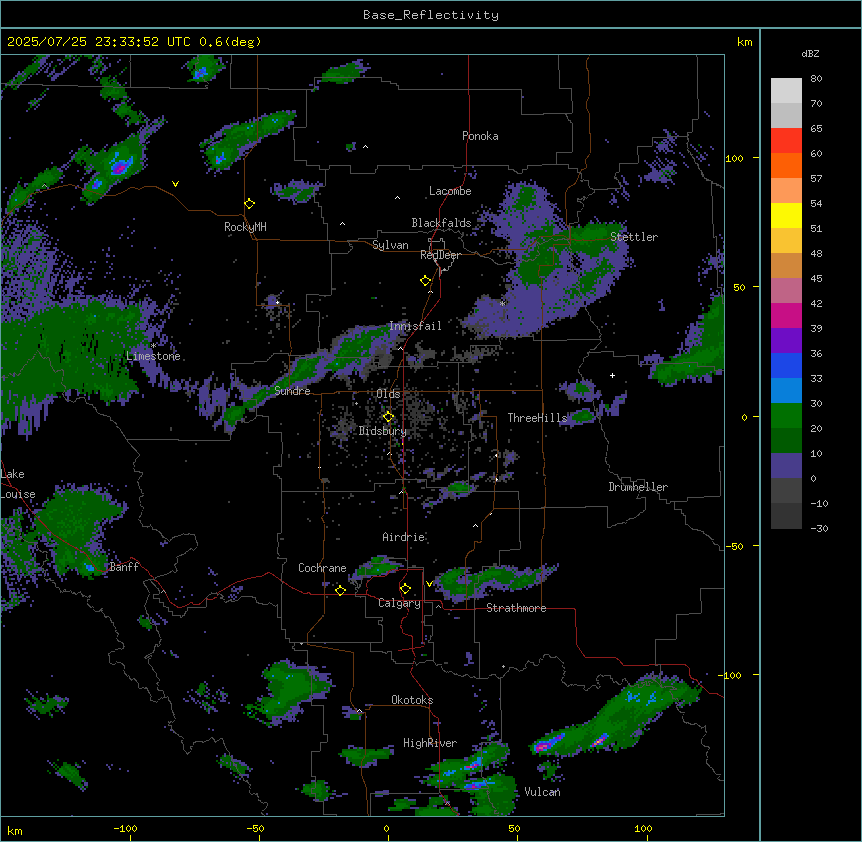Click the Base_Reflectivity title
Screen dimensions: 862x842
(x=431, y=15)
